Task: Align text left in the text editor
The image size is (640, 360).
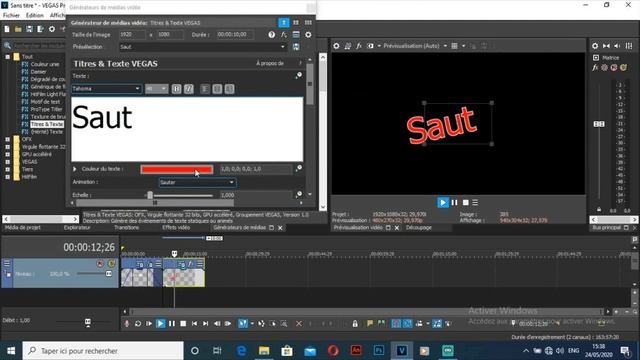Action: tap(205, 89)
